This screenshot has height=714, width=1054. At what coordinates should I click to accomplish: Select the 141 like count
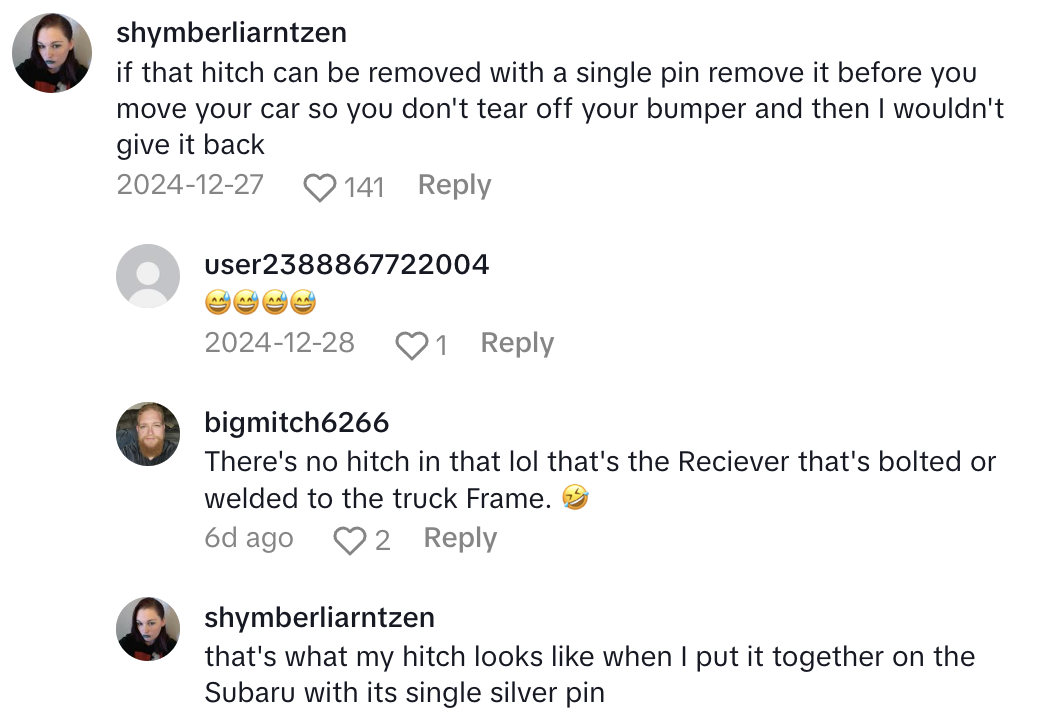click(361, 187)
